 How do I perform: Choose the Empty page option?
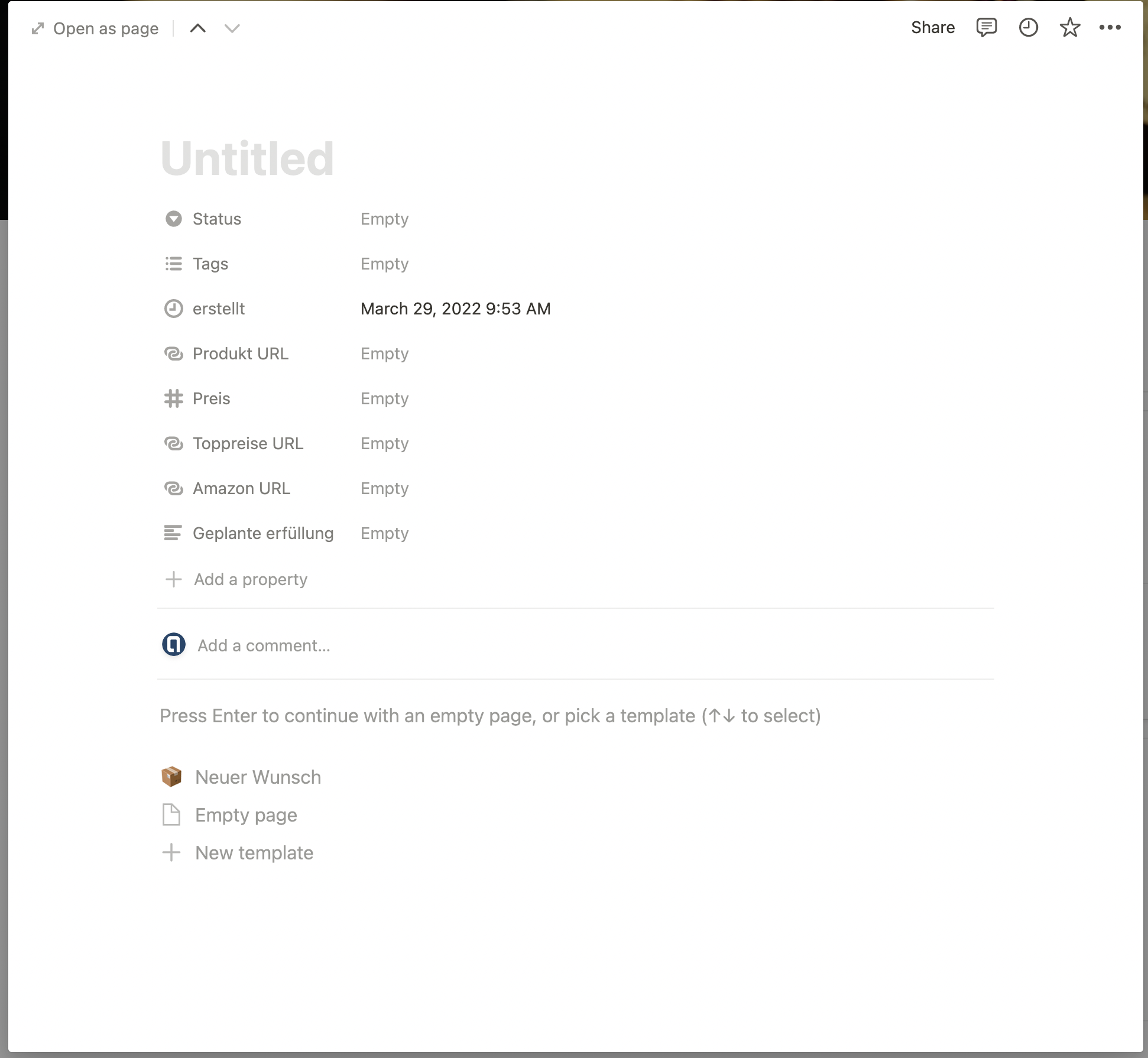click(x=246, y=815)
